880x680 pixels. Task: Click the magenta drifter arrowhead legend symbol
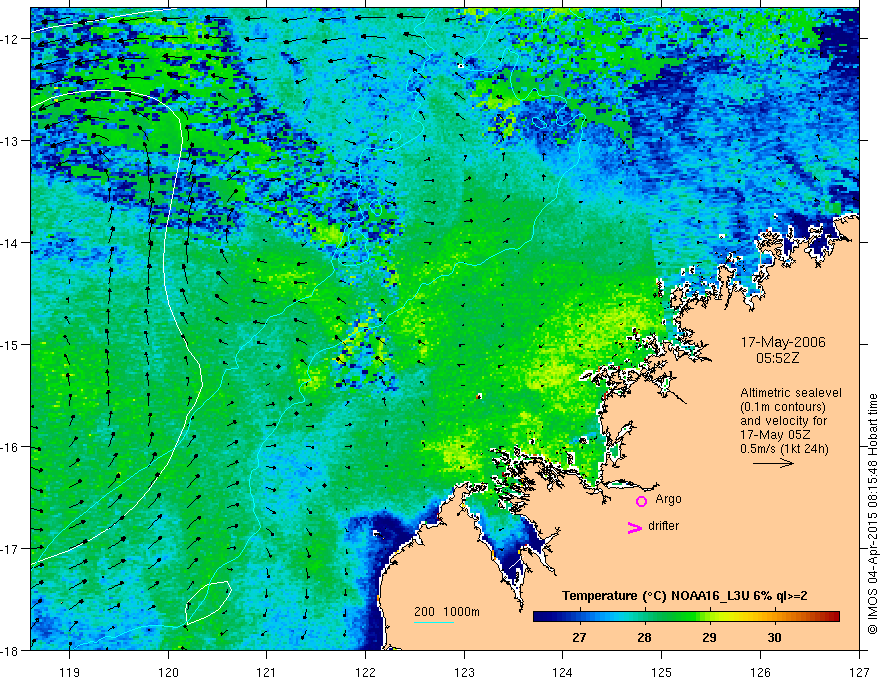click(x=635, y=527)
